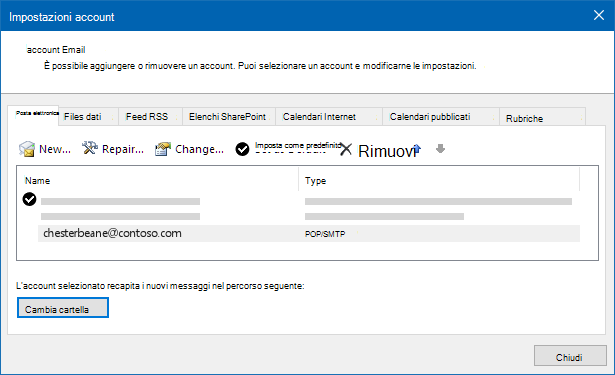
Task: Click the Rimuovi X icon
Action: click(x=346, y=149)
